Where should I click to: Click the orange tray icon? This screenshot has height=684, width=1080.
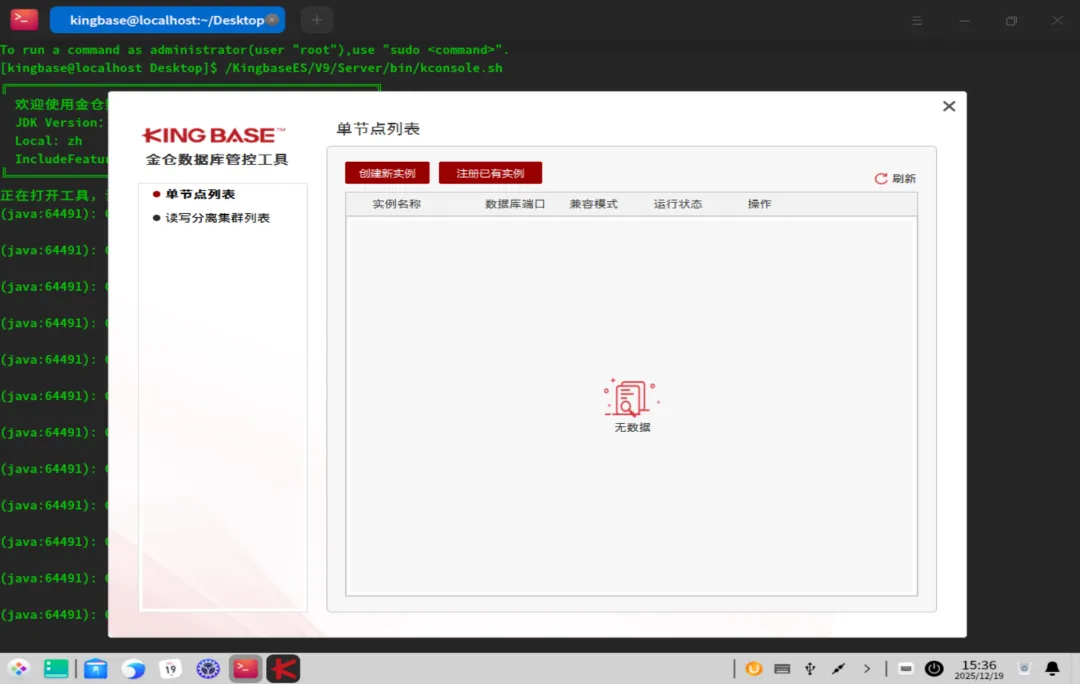coord(754,668)
